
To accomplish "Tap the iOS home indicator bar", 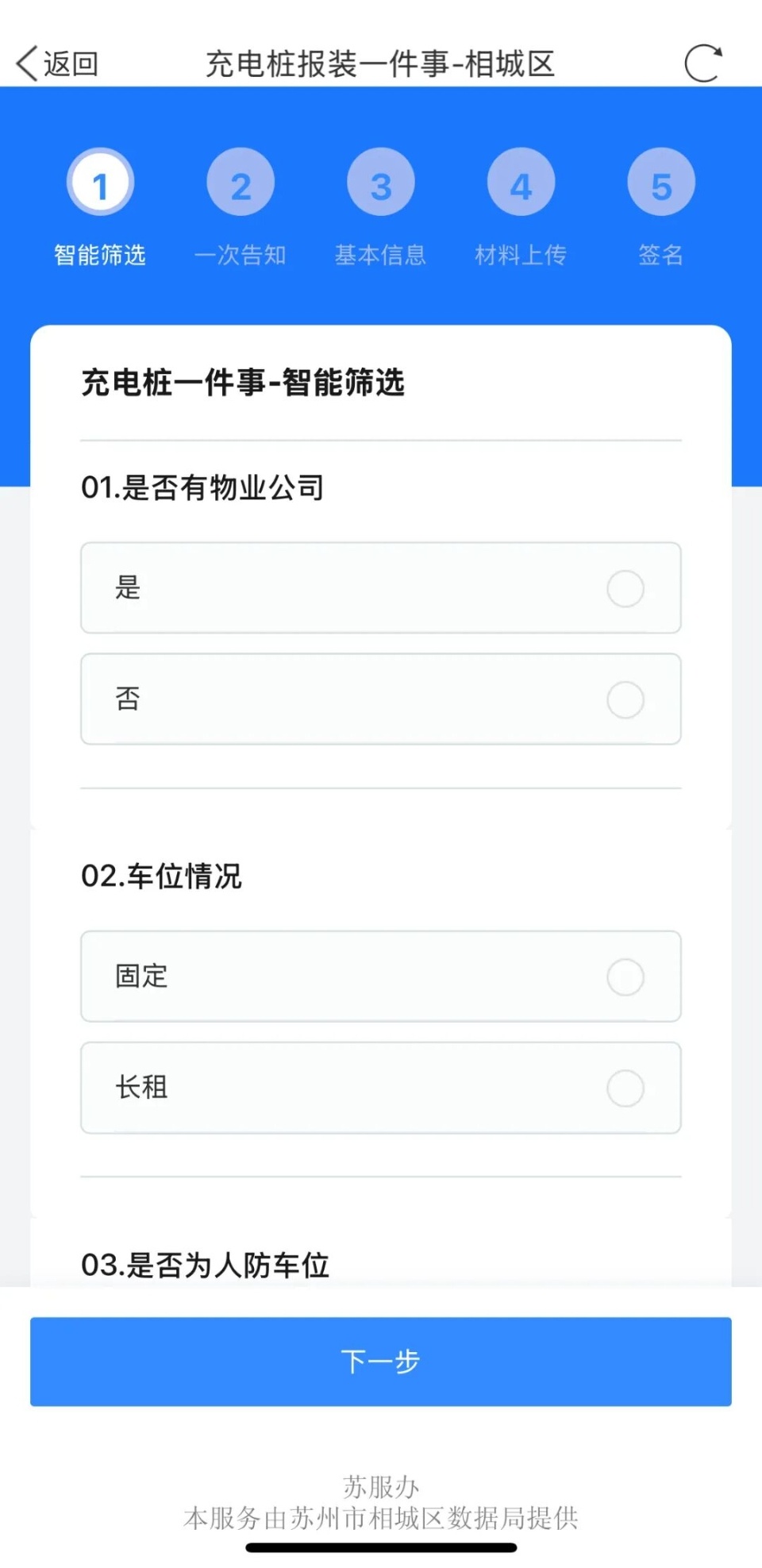I will (381, 1547).
